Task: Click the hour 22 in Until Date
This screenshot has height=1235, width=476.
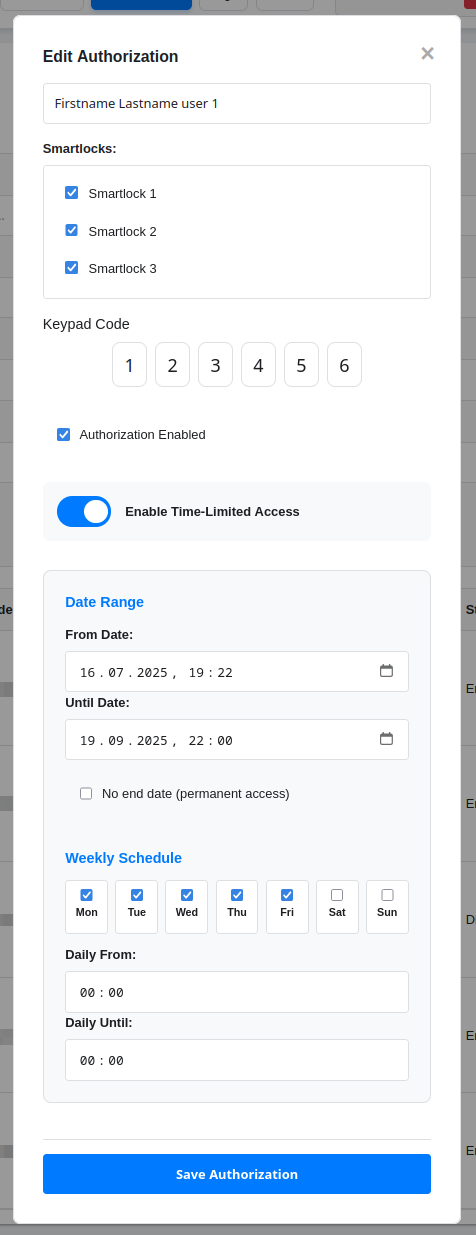Action: click(196, 740)
